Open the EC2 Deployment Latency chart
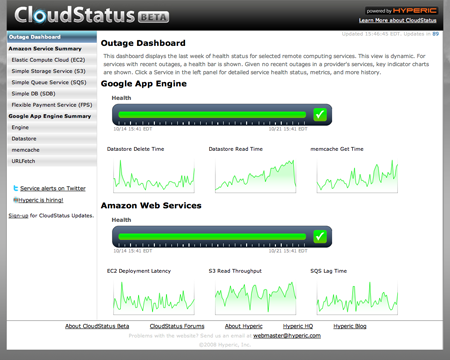Screen dimensions: 450x360 pos(154,297)
